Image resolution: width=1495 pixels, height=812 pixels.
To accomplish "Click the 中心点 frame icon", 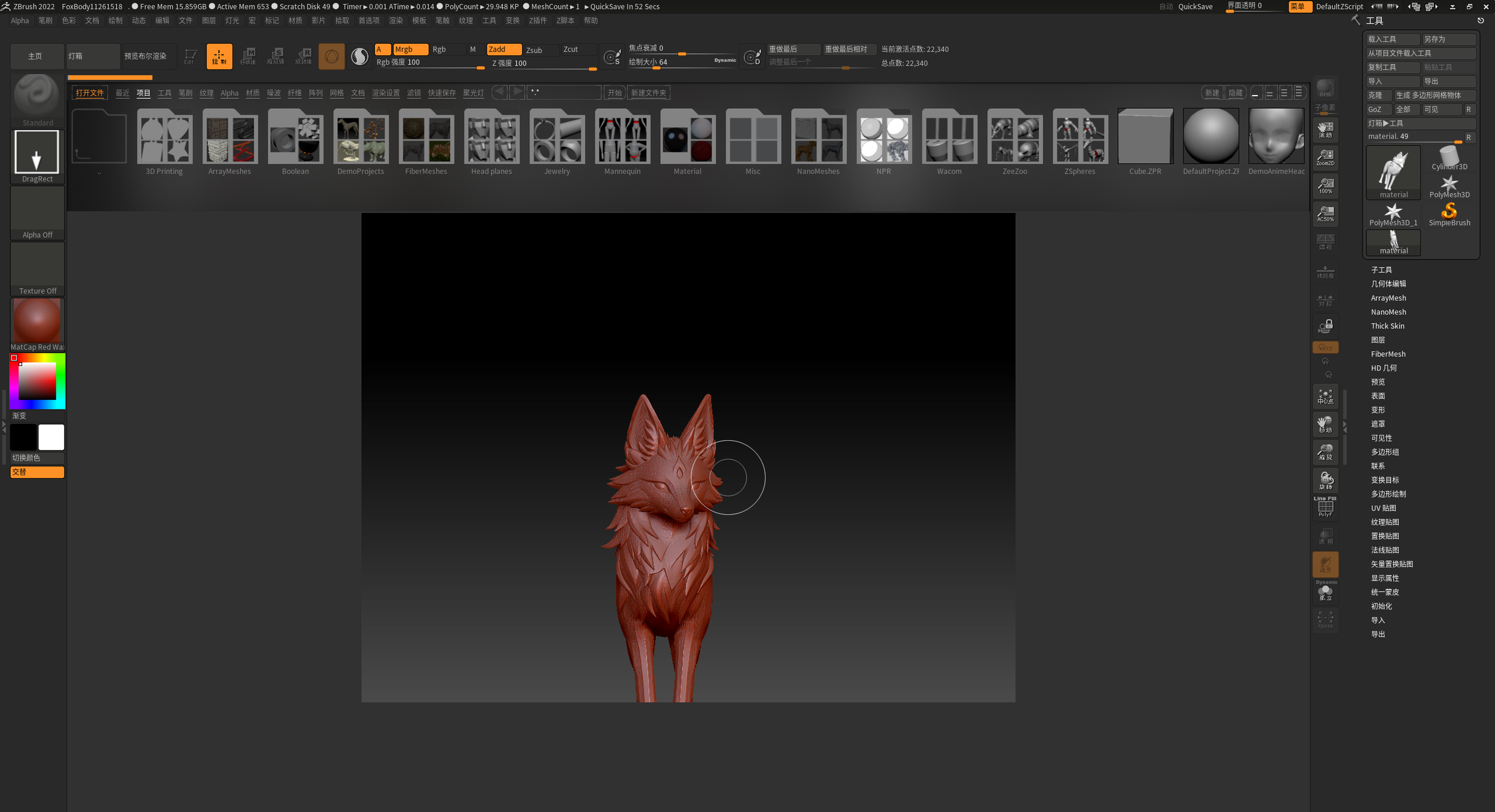I will pyautogui.click(x=1325, y=397).
